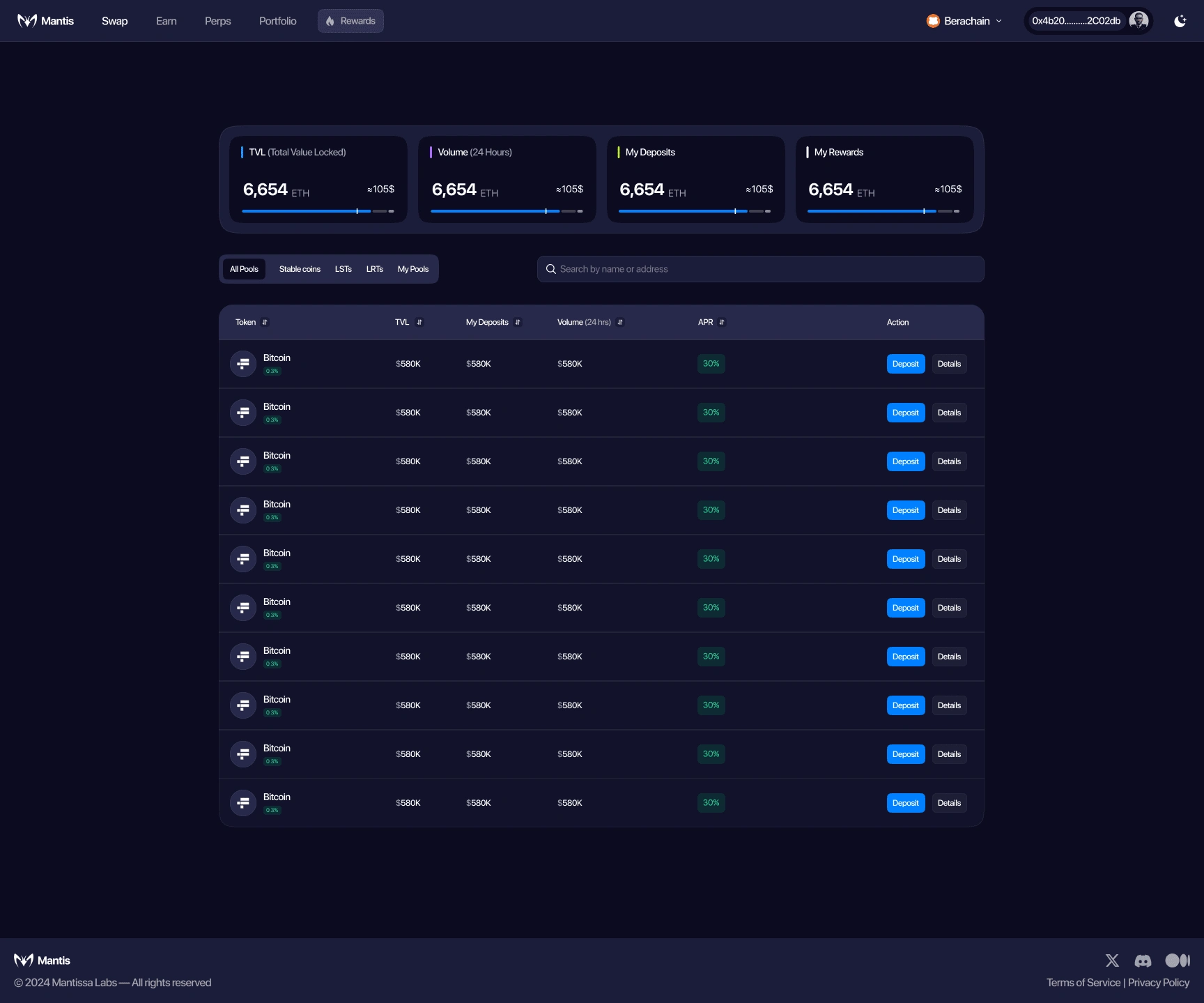The width and height of the screenshot is (1204, 1003).
Task: Open Details in the first pool row
Action: (x=949, y=364)
